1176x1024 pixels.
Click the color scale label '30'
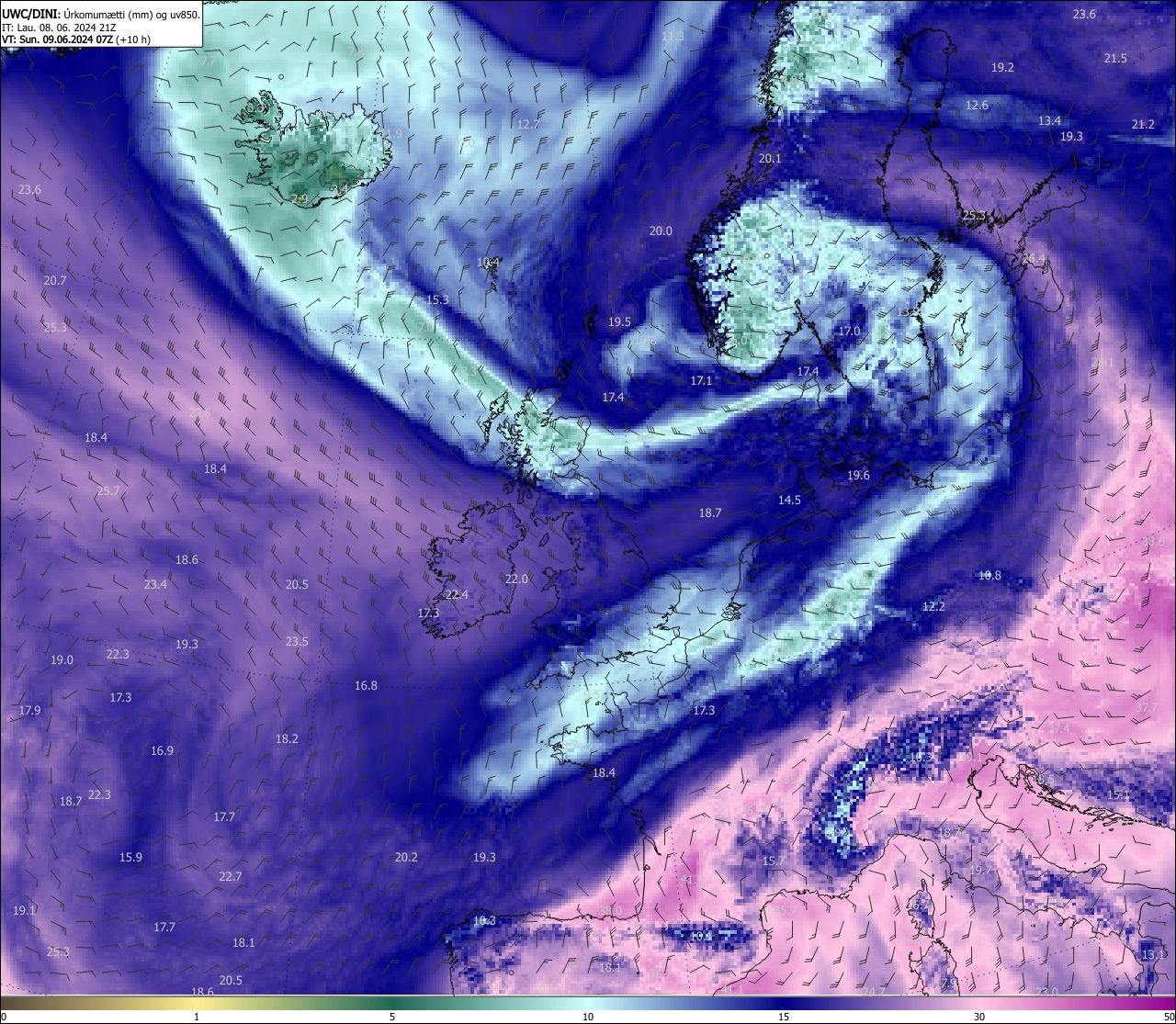coord(979,1017)
